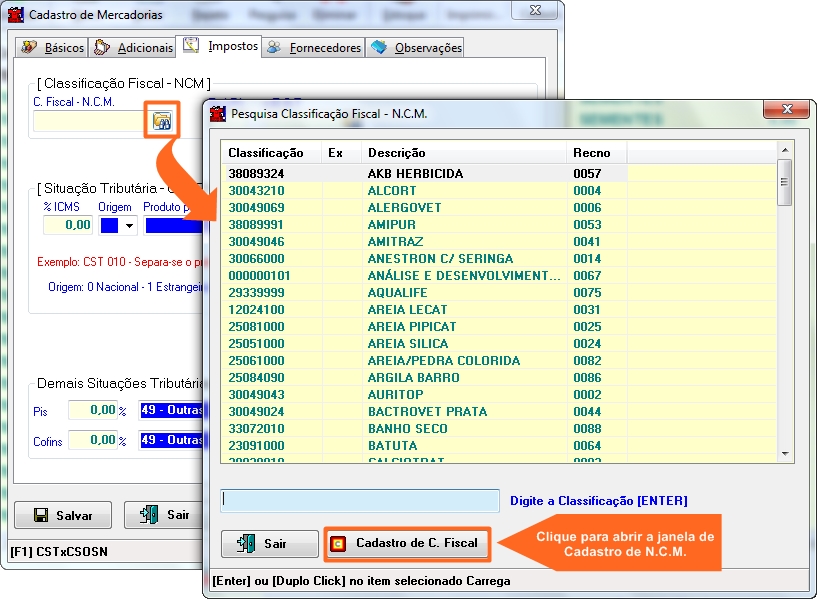Click Sair in Cadastro de Mercadorias window
Screen dimensions: 817x599
[x=164, y=515]
